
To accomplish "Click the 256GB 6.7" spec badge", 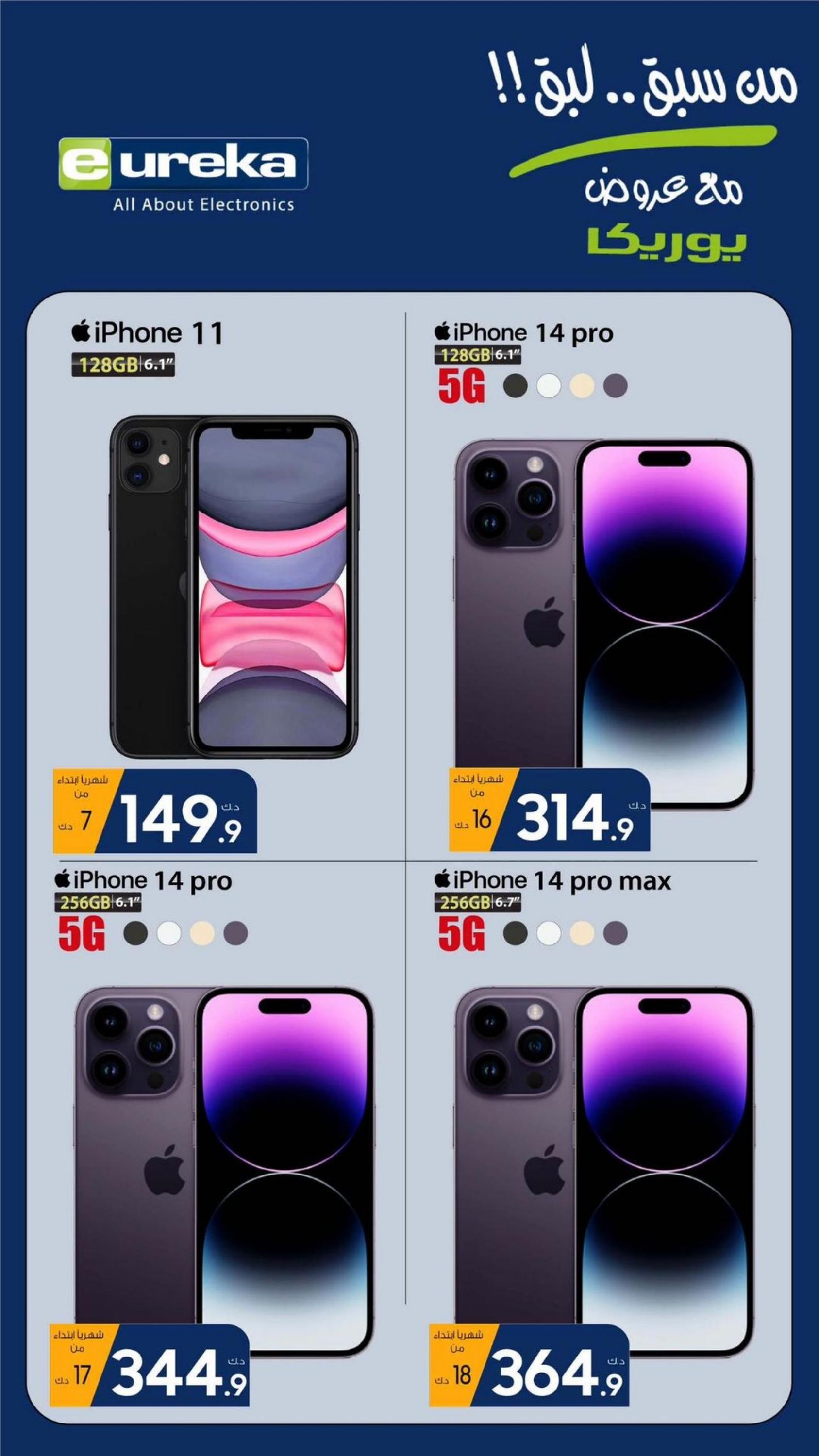I will click(477, 903).
